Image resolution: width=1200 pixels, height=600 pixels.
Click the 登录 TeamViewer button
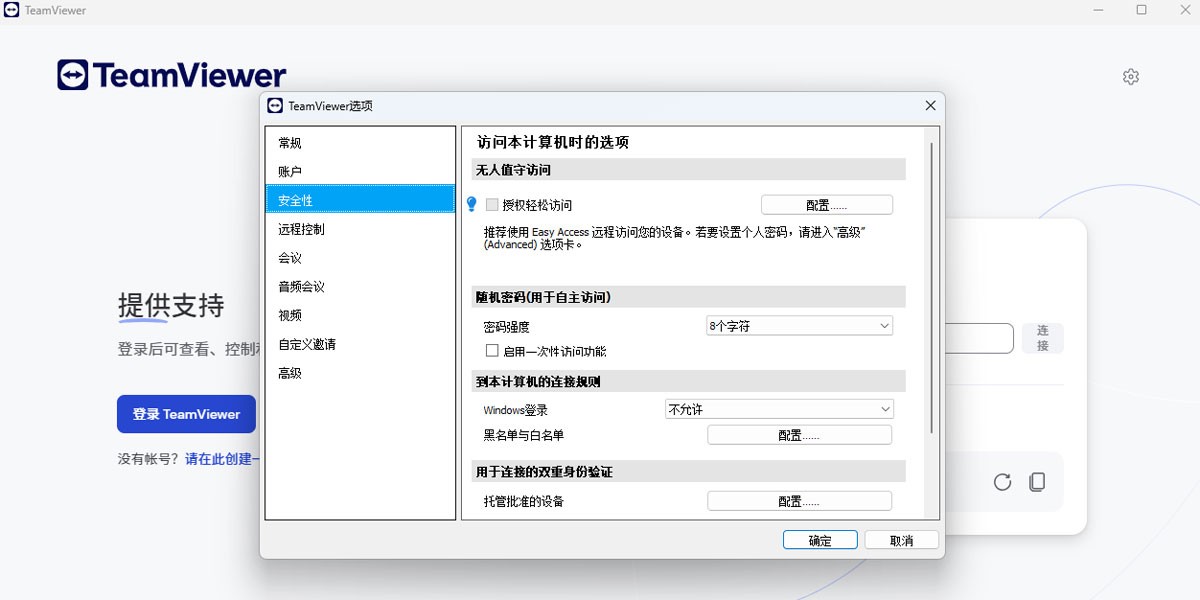(x=186, y=413)
